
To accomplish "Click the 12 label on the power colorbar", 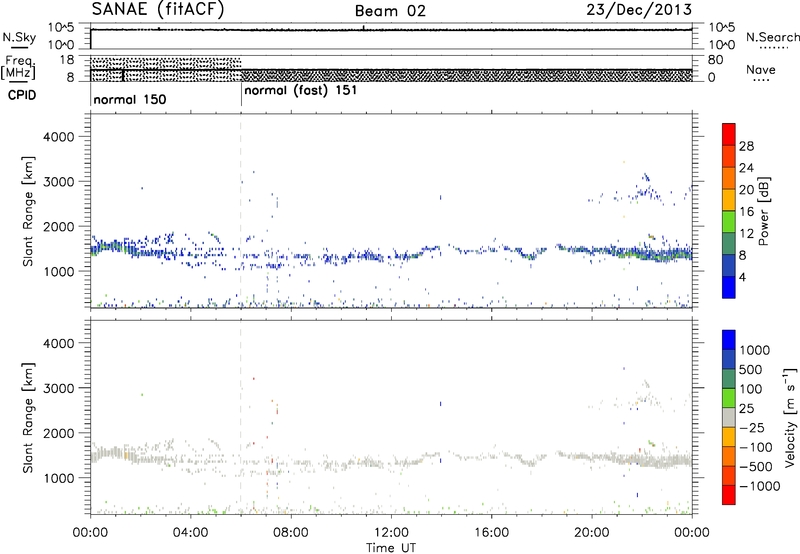I will pyautogui.click(x=746, y=234).
